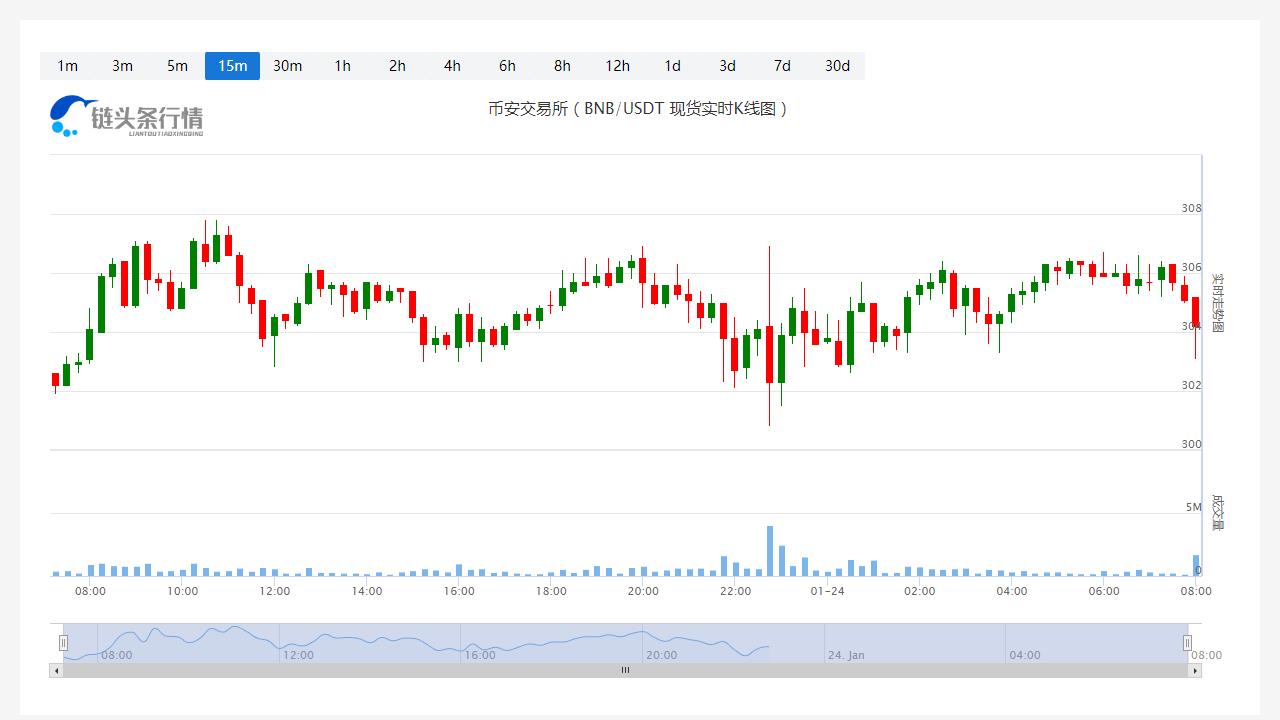Select the 1m interval tab

click(x=67, y=66)
